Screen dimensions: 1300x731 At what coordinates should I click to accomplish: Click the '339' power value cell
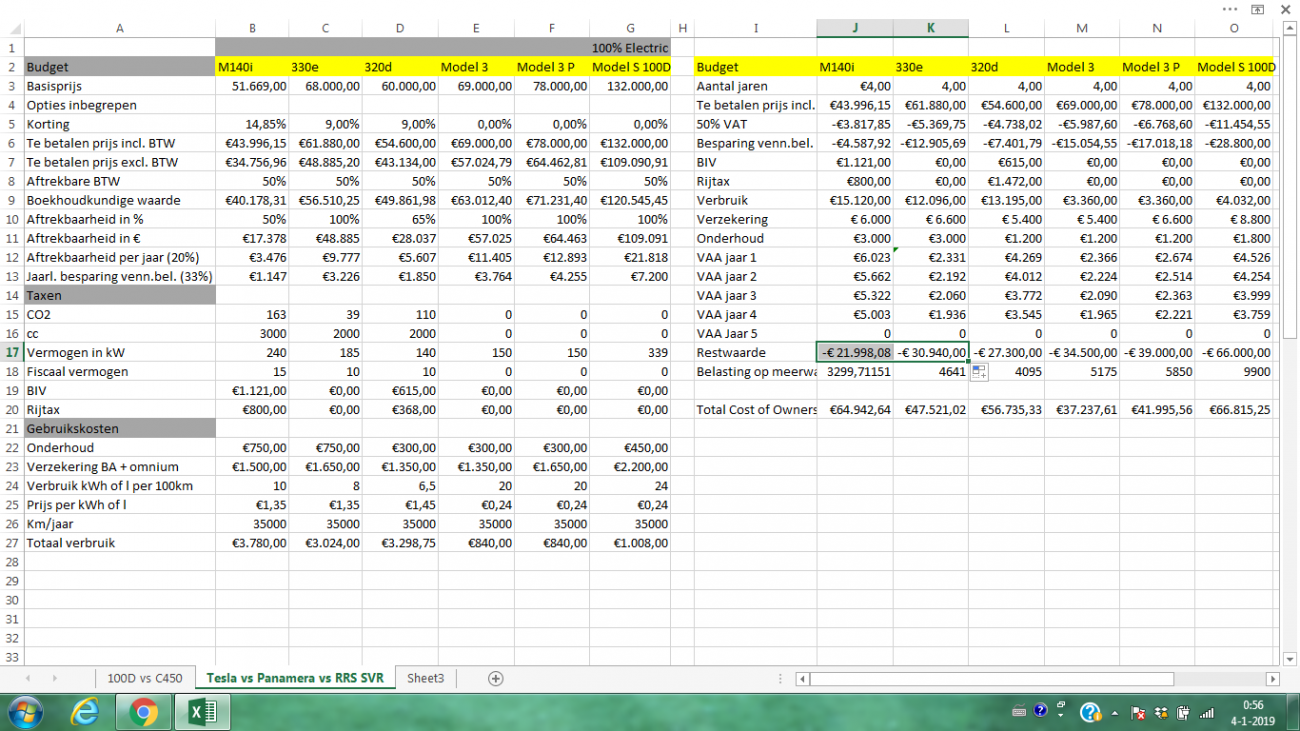click(630, 352)
